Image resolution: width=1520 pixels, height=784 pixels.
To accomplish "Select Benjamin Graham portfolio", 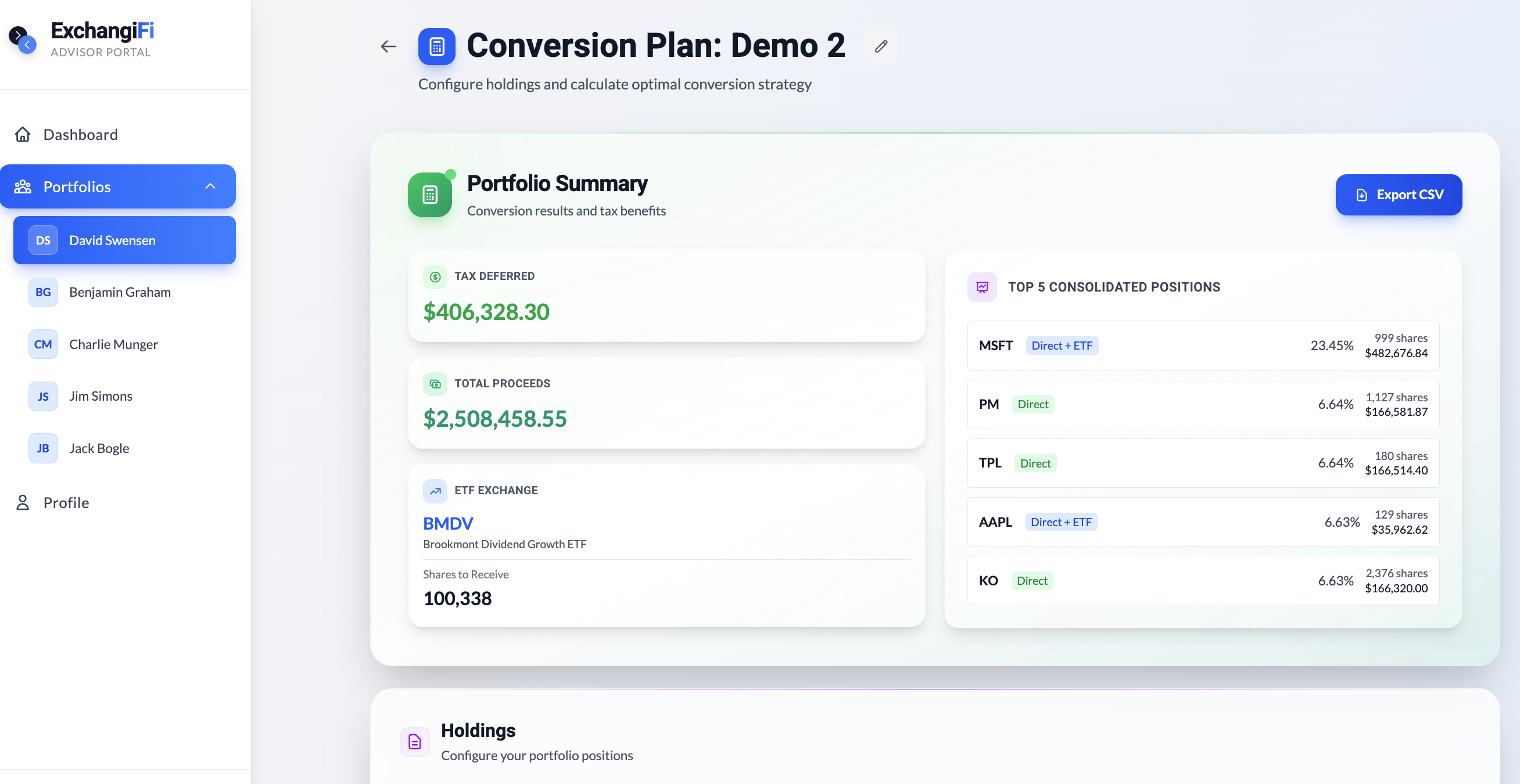I will coord(120,292).
